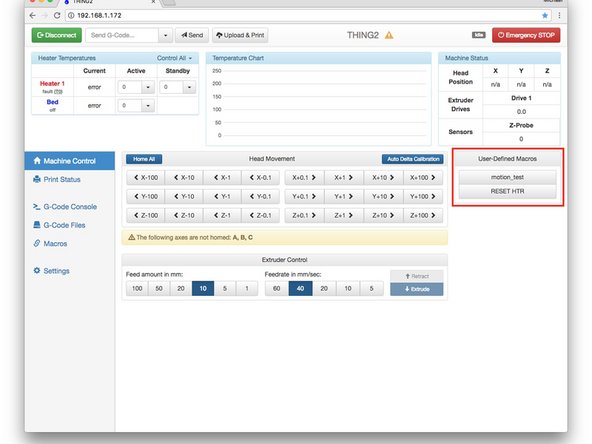Click the Send G-Code input field
Viewport: 592px width, 444px height.
[x=122, y=35]
